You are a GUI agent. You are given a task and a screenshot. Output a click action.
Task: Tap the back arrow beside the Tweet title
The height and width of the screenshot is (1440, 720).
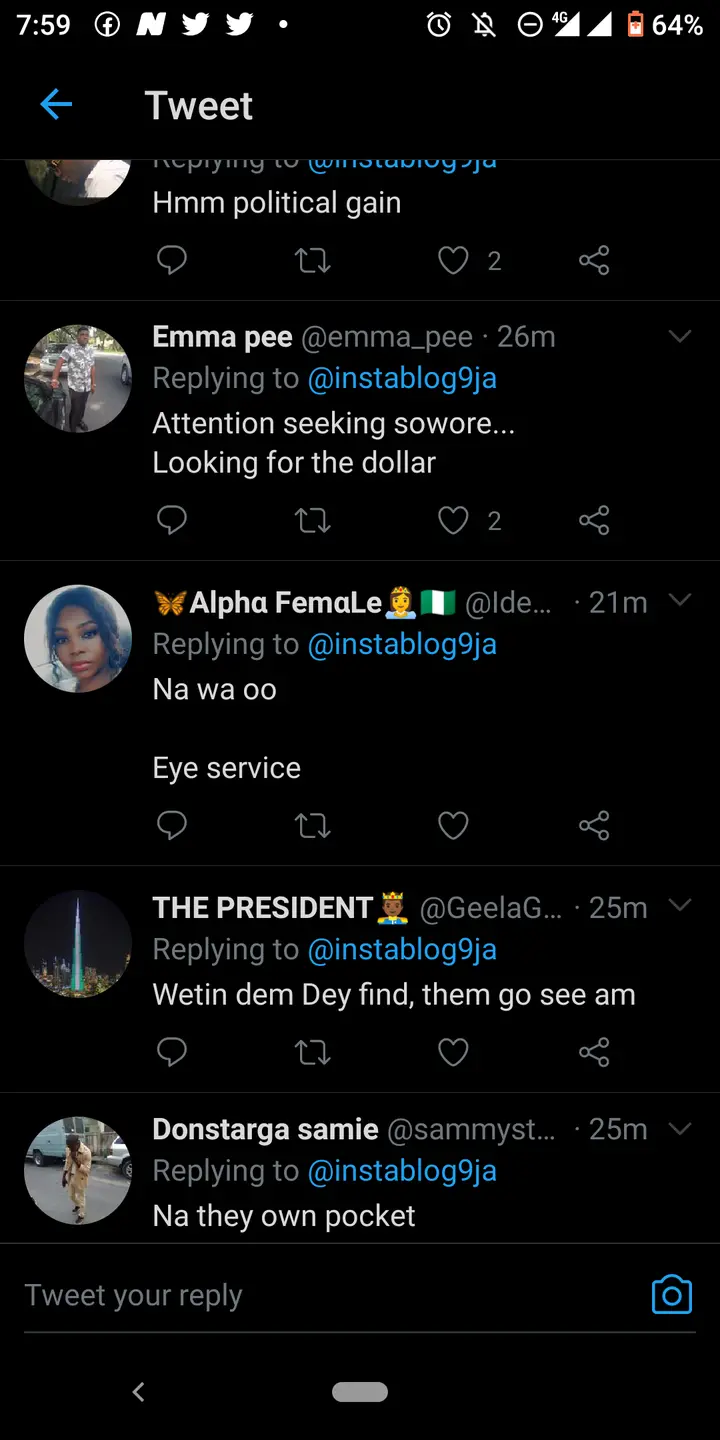click(x=56, y=105)
